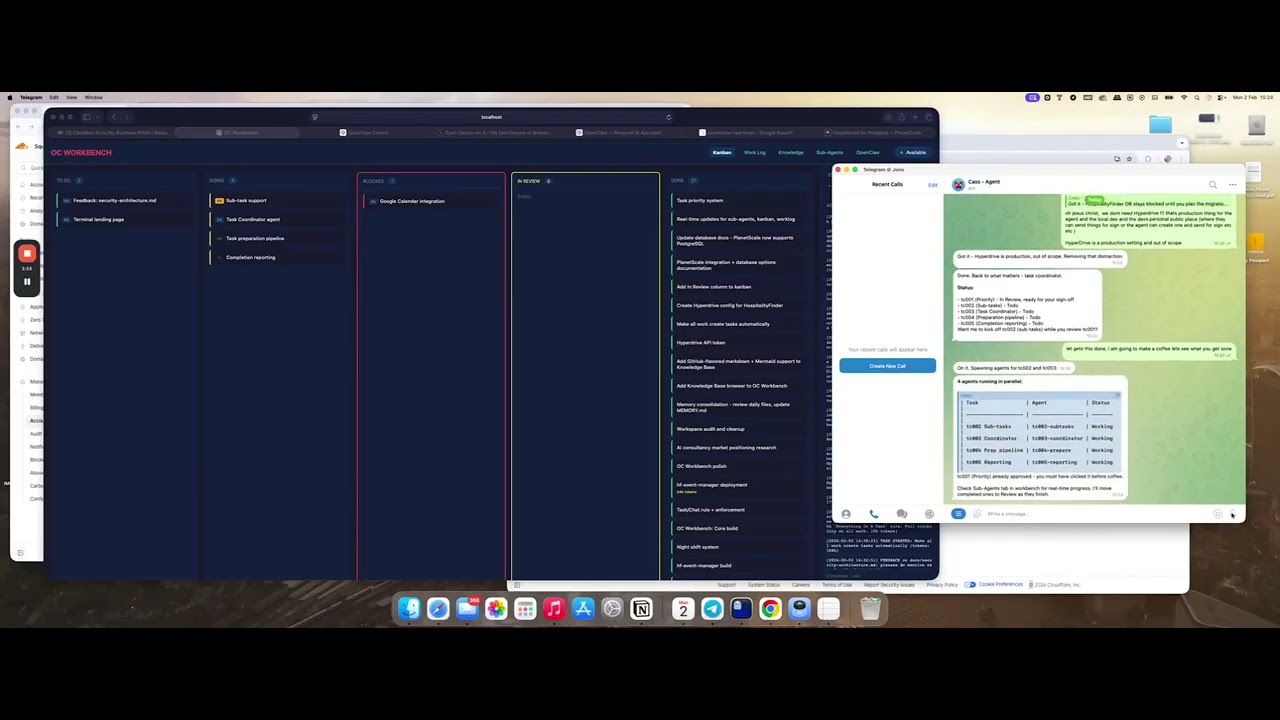Switch to the Work Log tab
1280x720 pixels.
click(x=755, y=152)
